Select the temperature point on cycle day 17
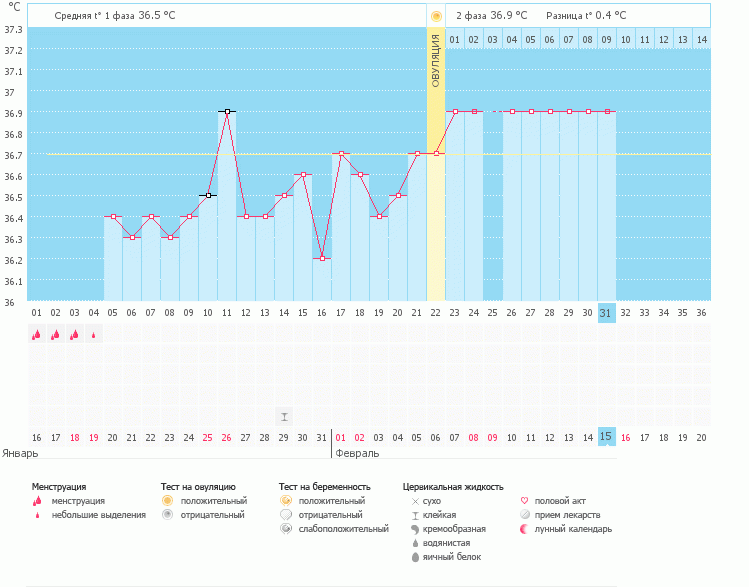The width and height of the screenshot is (749, 587). click(341, 153)
